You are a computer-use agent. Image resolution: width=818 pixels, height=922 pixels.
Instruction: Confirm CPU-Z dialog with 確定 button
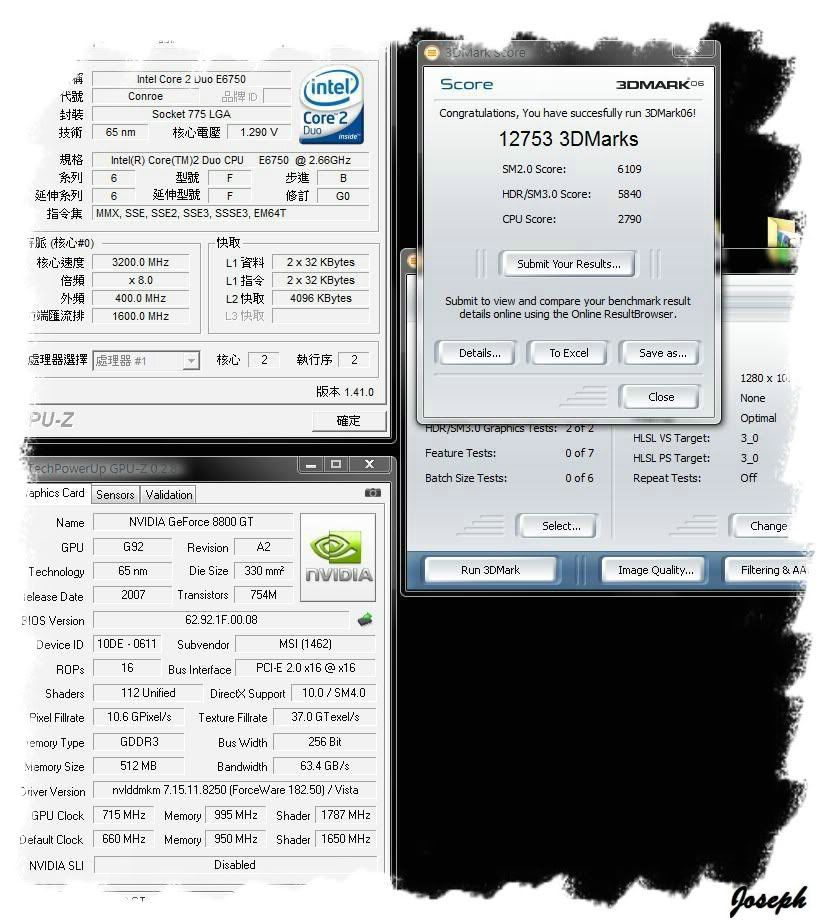coord(347,421)
